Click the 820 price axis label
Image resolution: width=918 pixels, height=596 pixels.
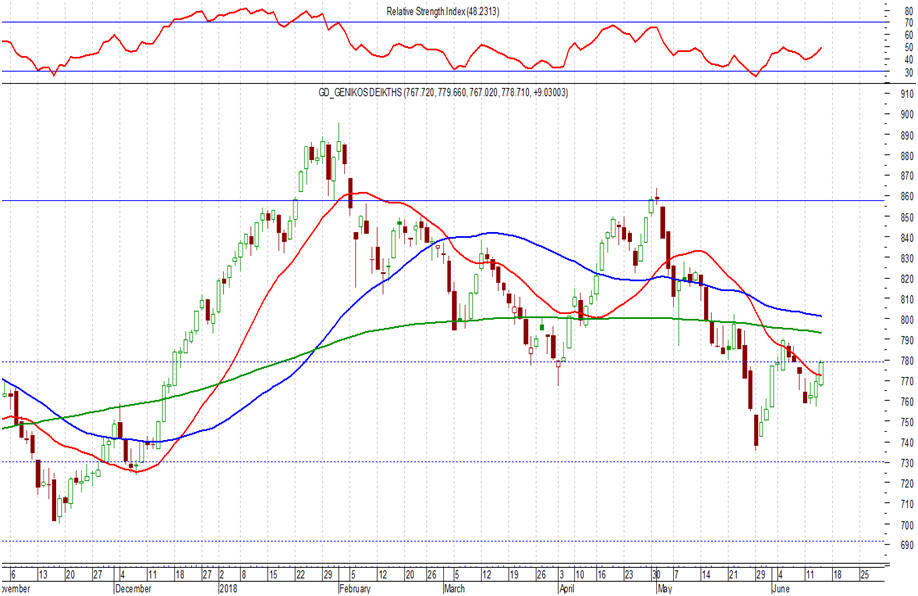coord(907,279)
